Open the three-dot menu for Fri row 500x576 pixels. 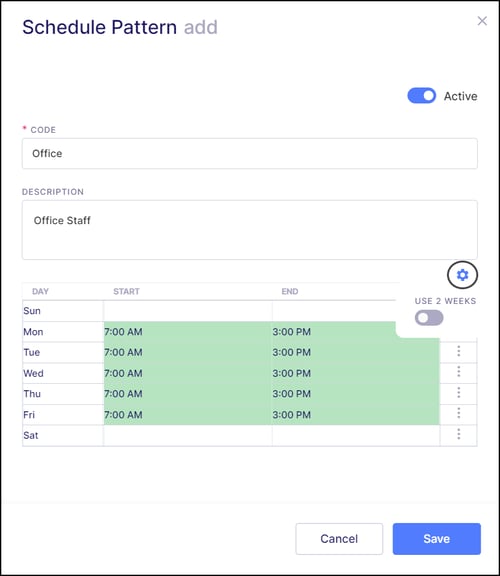click(x=458, y=413)
